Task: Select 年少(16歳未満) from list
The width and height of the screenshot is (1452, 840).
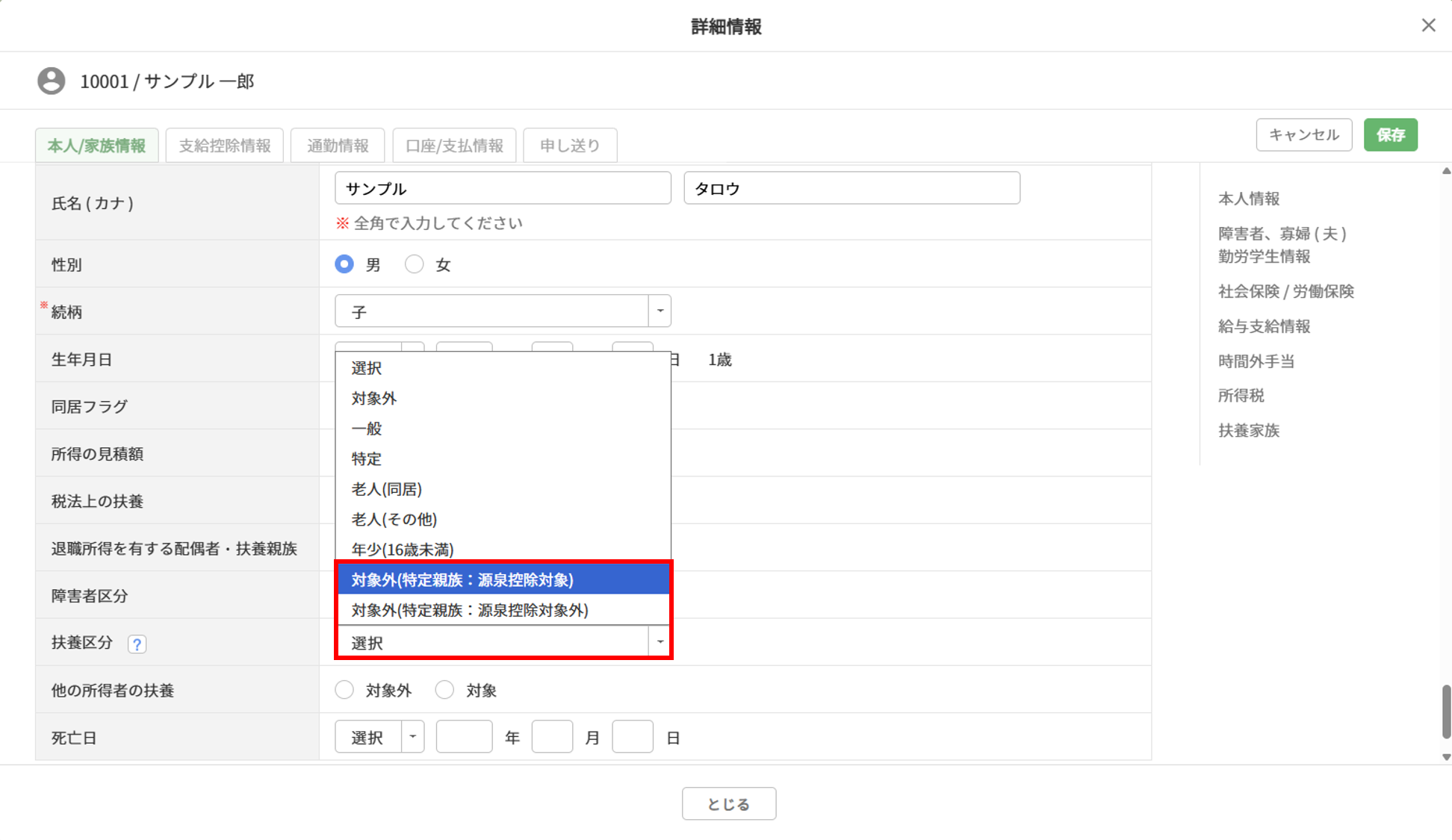Action: [403, 550]
